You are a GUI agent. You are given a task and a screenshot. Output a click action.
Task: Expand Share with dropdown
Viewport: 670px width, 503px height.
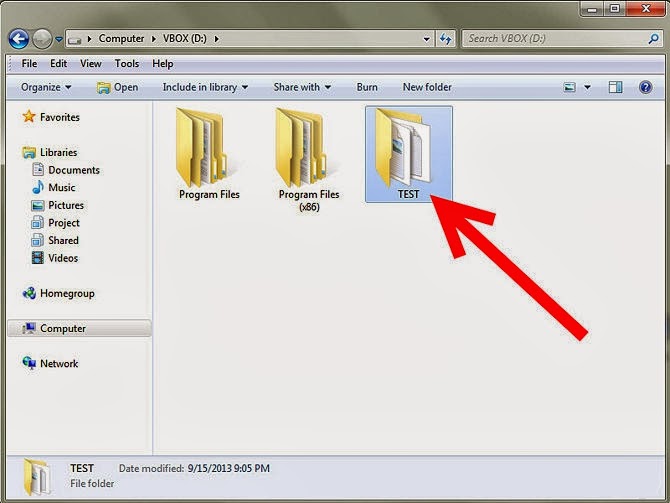(302, 87)
